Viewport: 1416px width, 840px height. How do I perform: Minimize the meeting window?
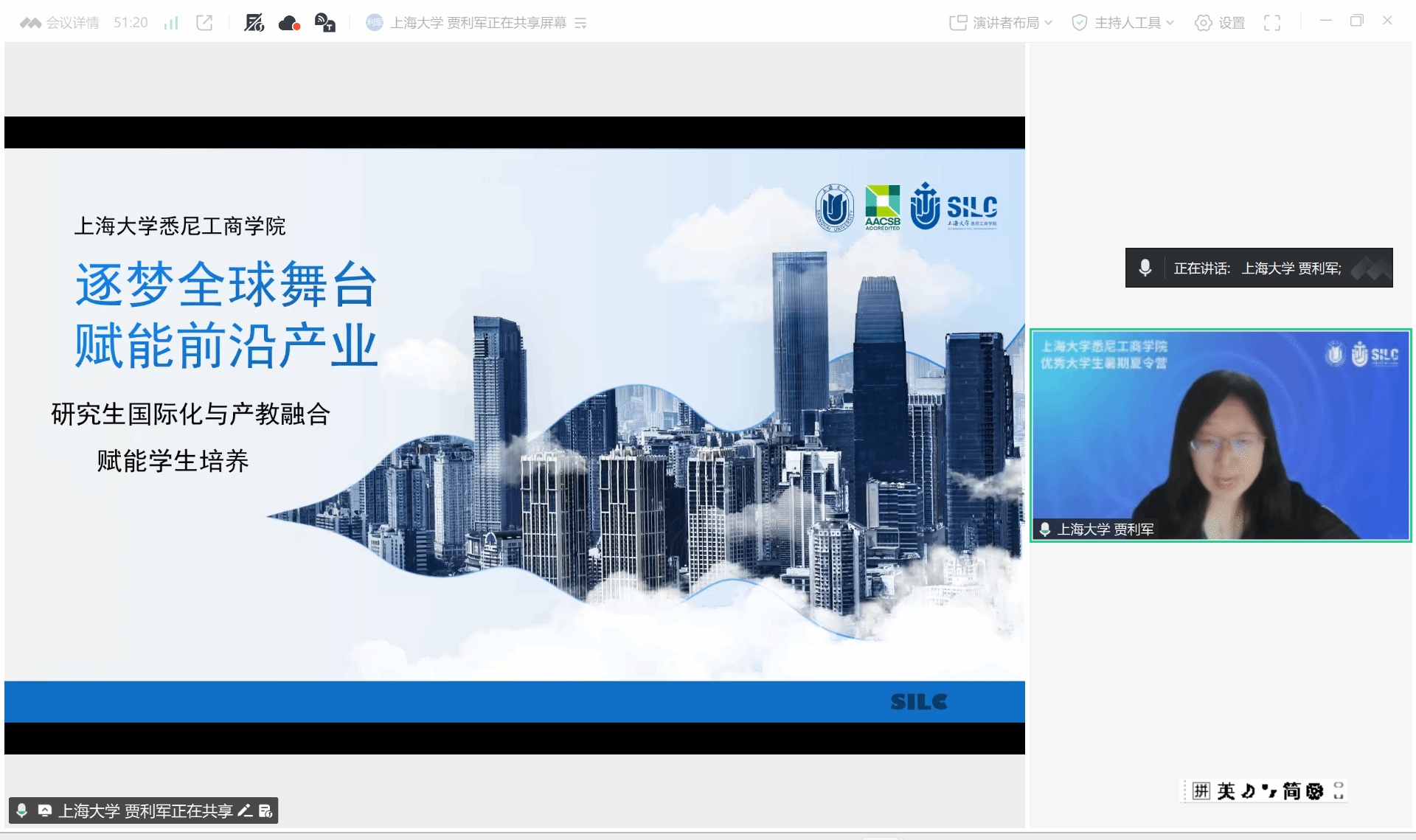(x=1326, y=21)
